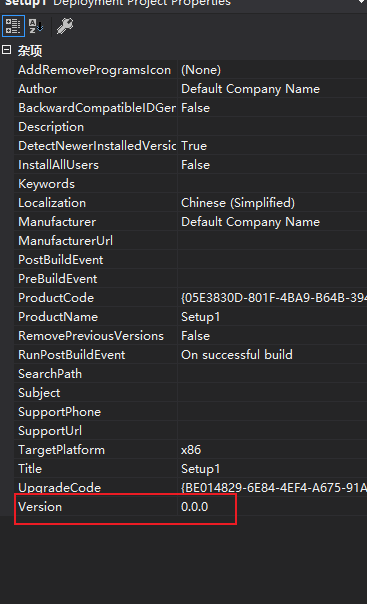Select the Version property
Image resolution: width=367 pixels, height=604 pixels.
click(40, 507)
